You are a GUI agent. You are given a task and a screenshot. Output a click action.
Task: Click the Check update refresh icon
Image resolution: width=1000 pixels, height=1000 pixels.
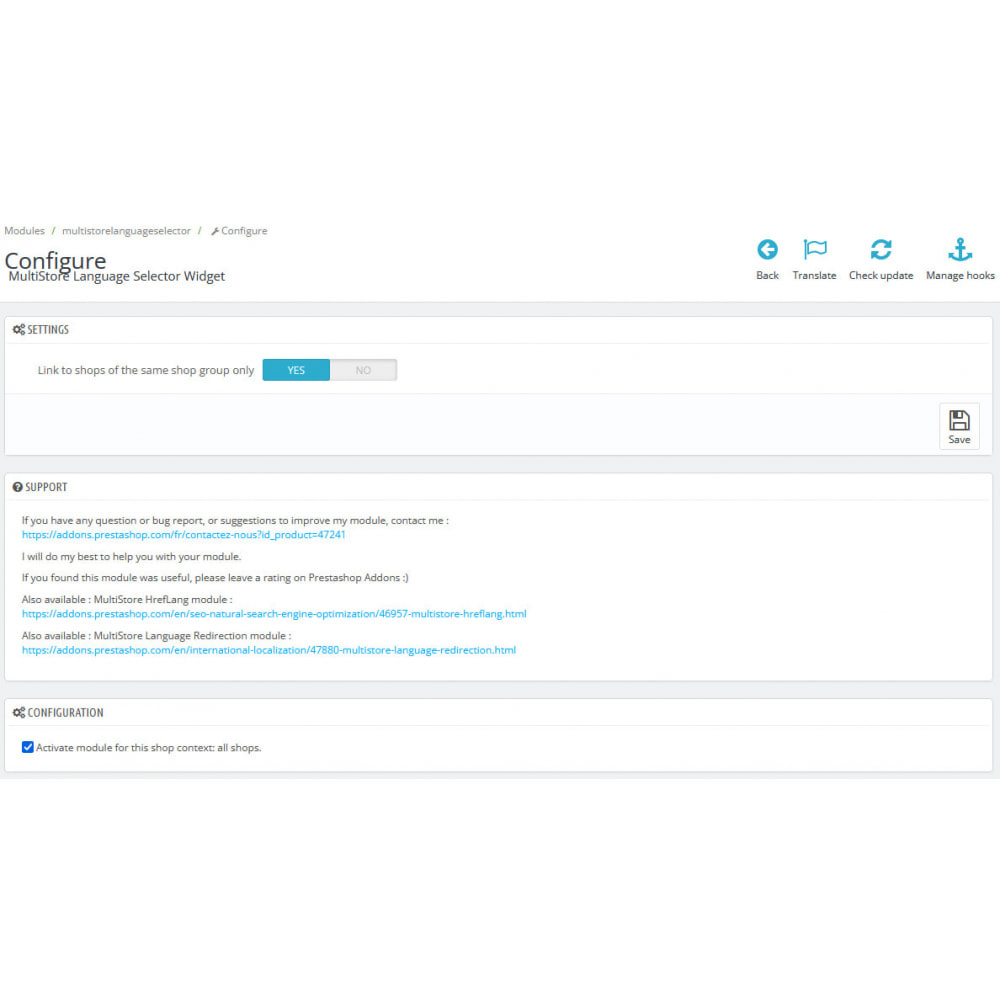click(881, 249)
